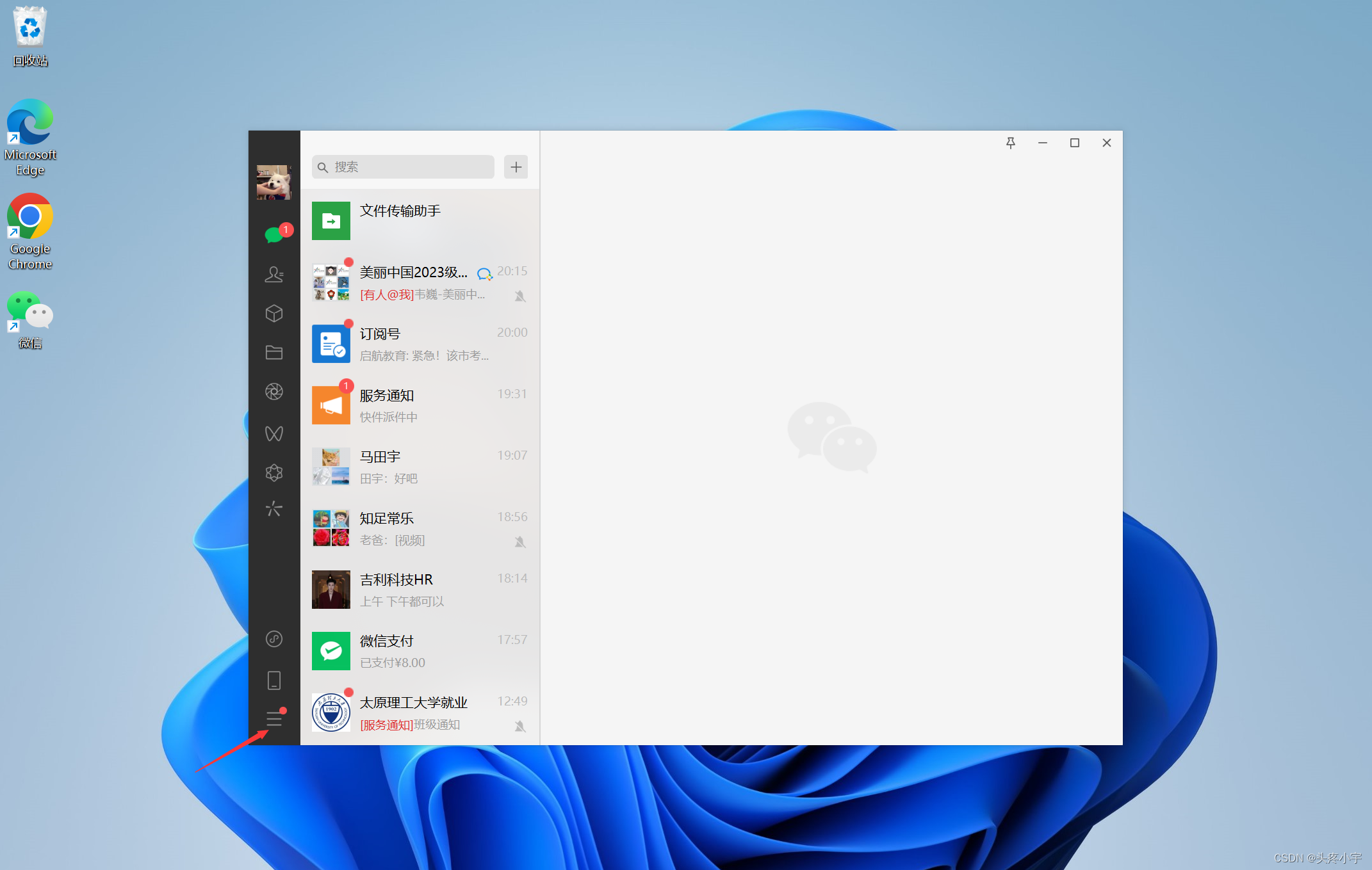
Task: Click the plus button beside search
Action: 516,167
